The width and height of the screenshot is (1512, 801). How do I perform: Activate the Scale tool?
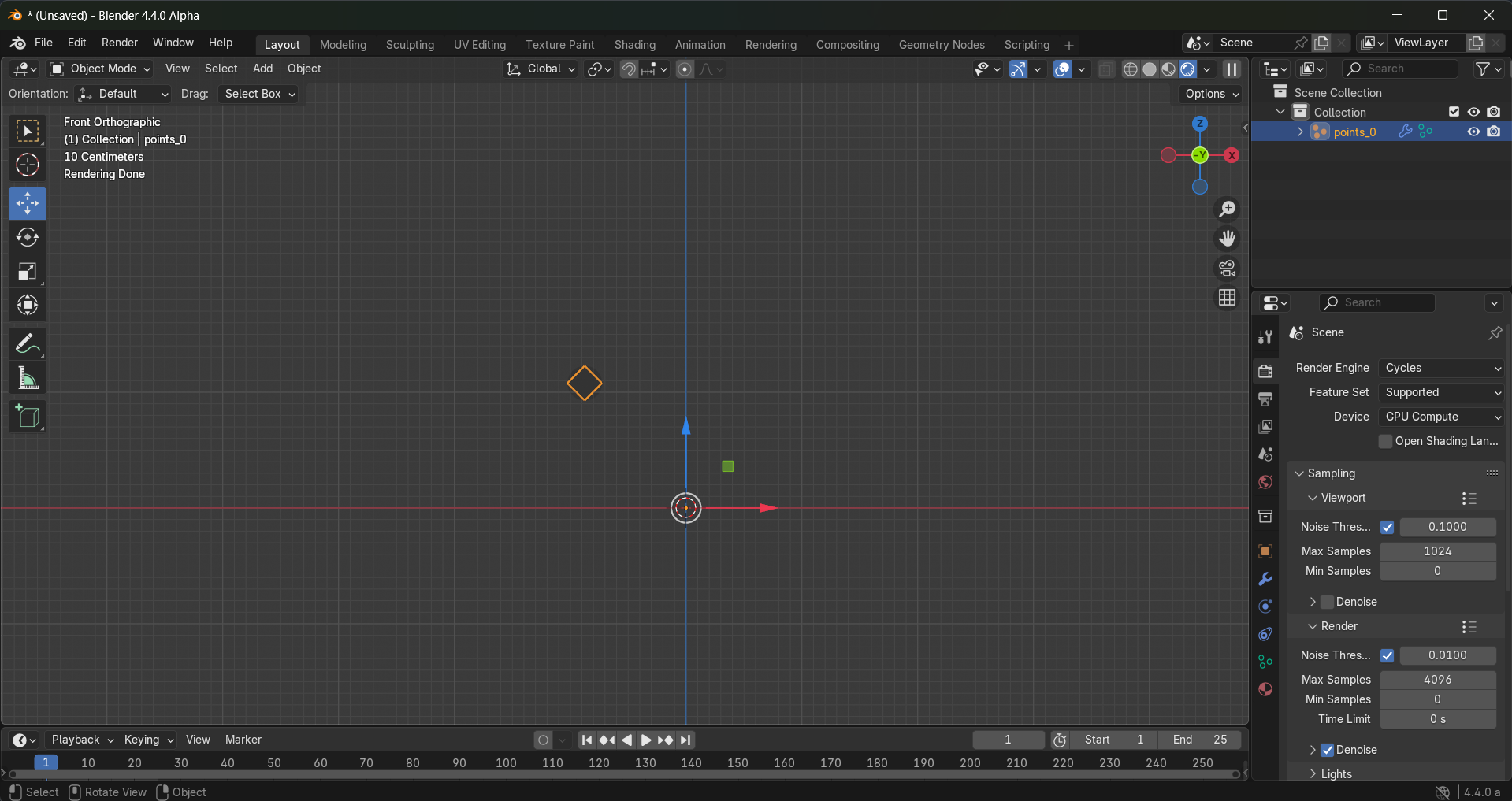[28, 272]
